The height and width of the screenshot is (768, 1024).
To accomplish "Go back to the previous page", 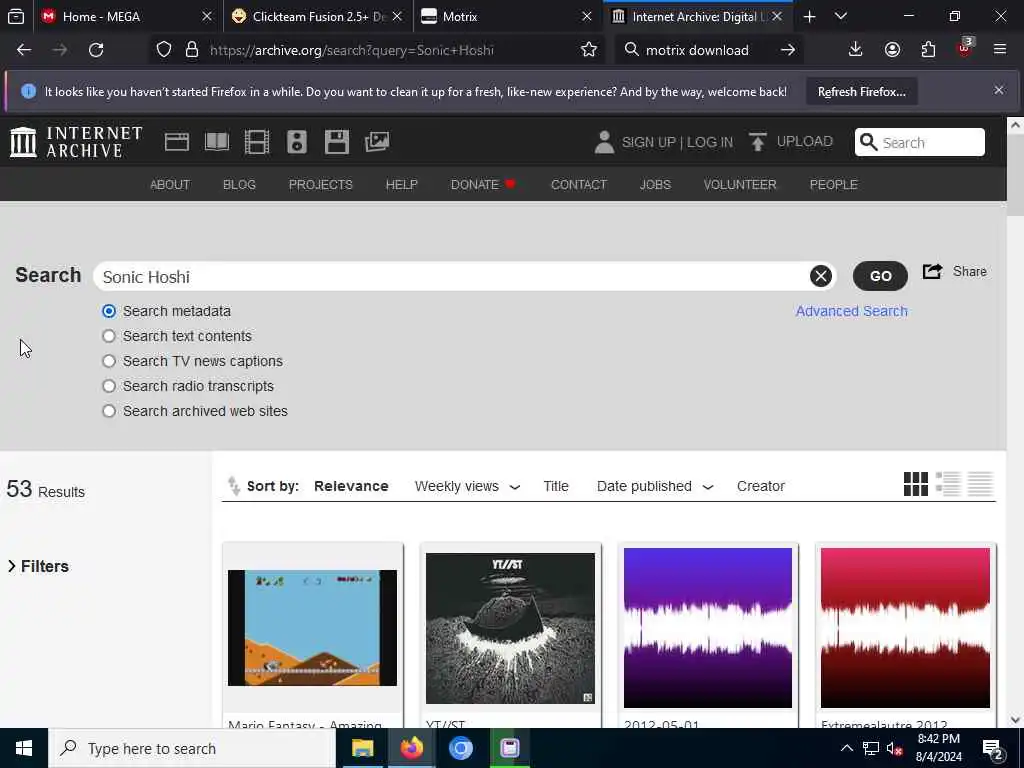I will (x=24, y=50).
